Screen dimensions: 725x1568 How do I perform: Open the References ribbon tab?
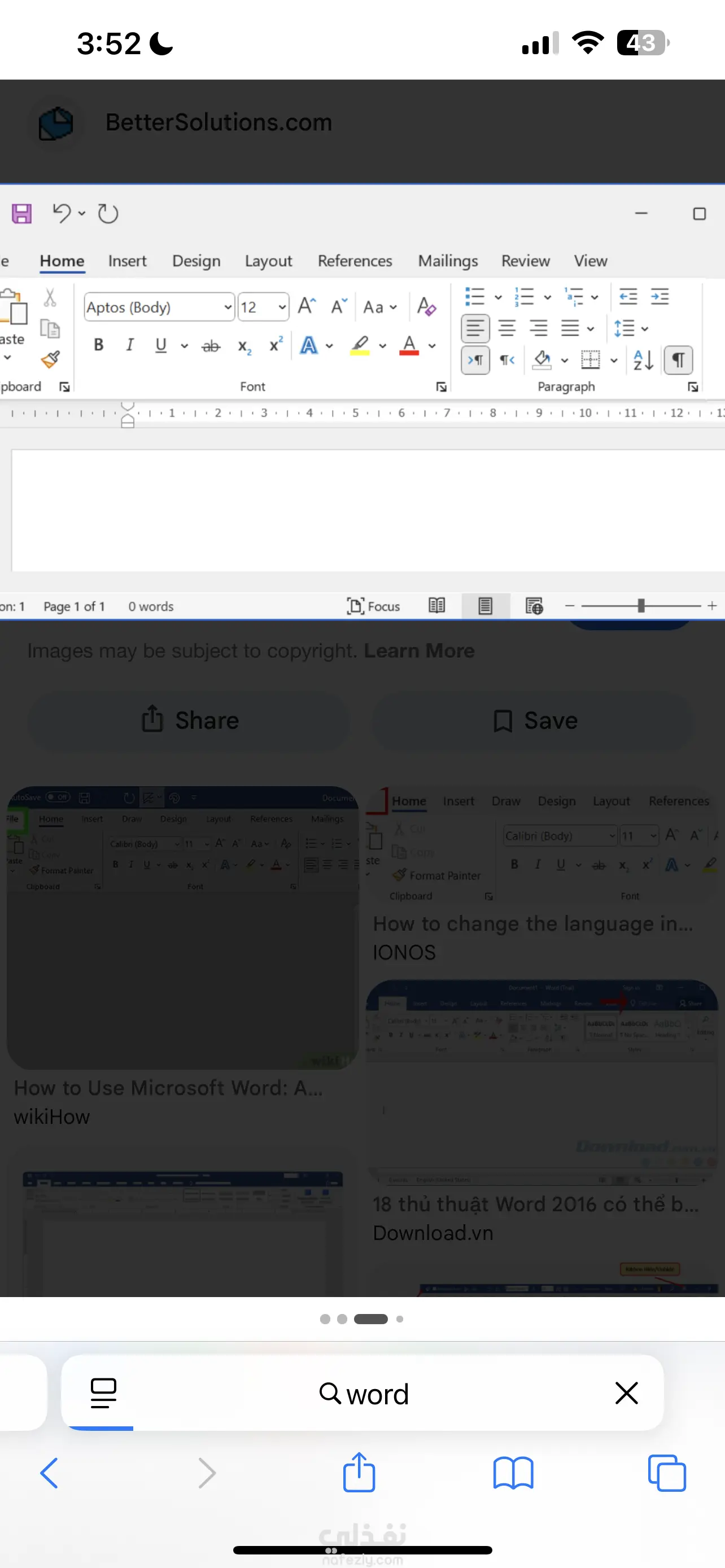(355, 261)
